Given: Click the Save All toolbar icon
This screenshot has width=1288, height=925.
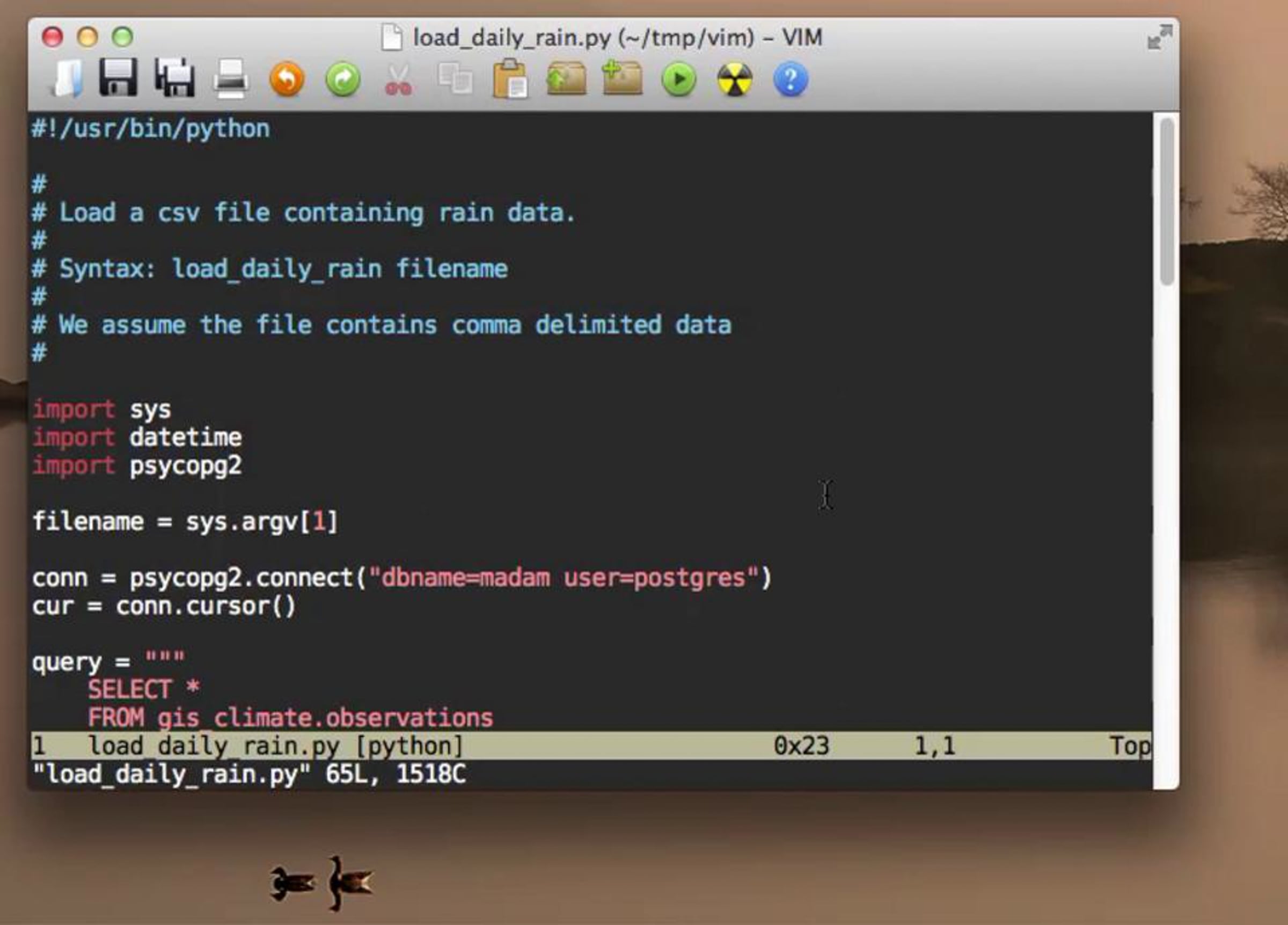Looking at the screenshot, I should tap(174, 77).
